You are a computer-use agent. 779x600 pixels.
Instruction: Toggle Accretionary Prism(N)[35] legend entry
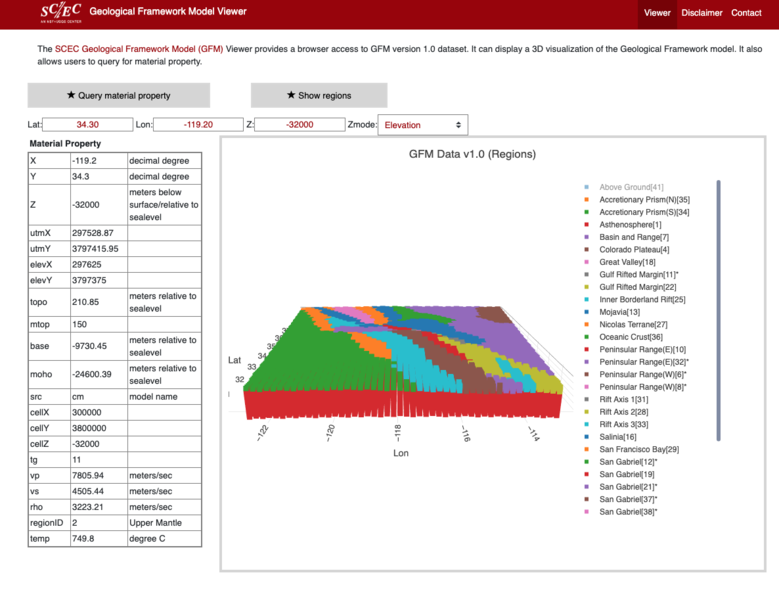(x=637, y=200)
